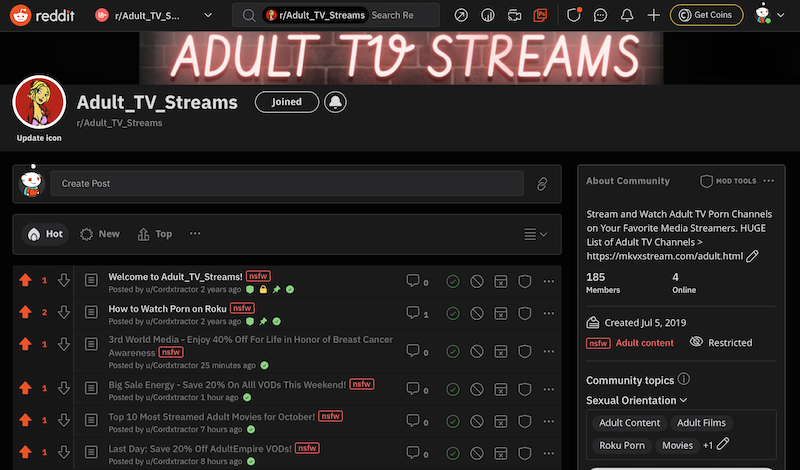Remove the How to Watch on Roku post
The image size is (800, 470).
477,313
